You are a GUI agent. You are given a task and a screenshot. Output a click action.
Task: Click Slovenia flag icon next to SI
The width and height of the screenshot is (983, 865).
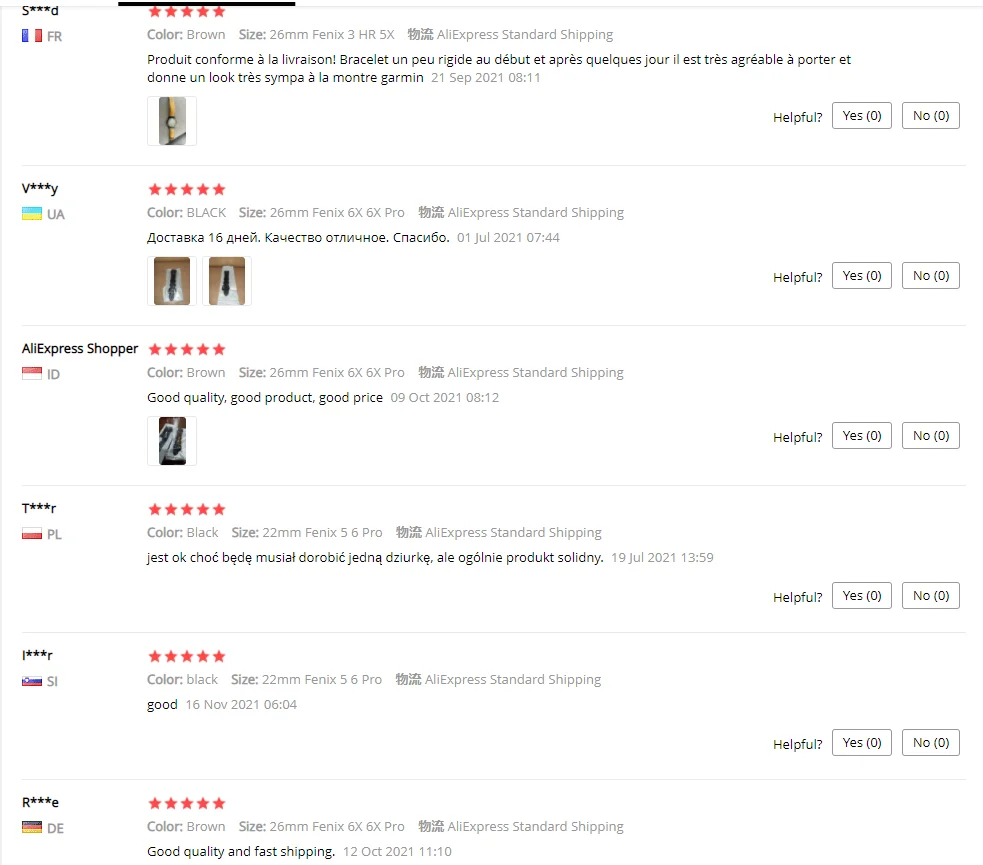pos(32,681)
